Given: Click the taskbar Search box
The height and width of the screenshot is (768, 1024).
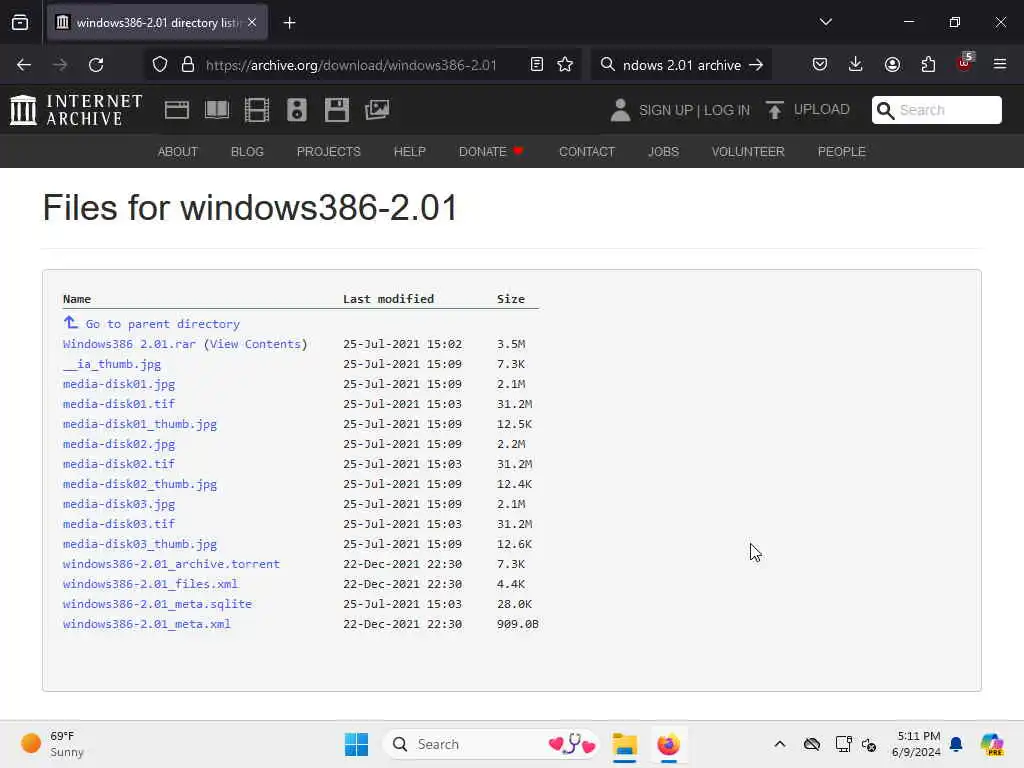Looking at the screenshot, I should click(491, 744).
